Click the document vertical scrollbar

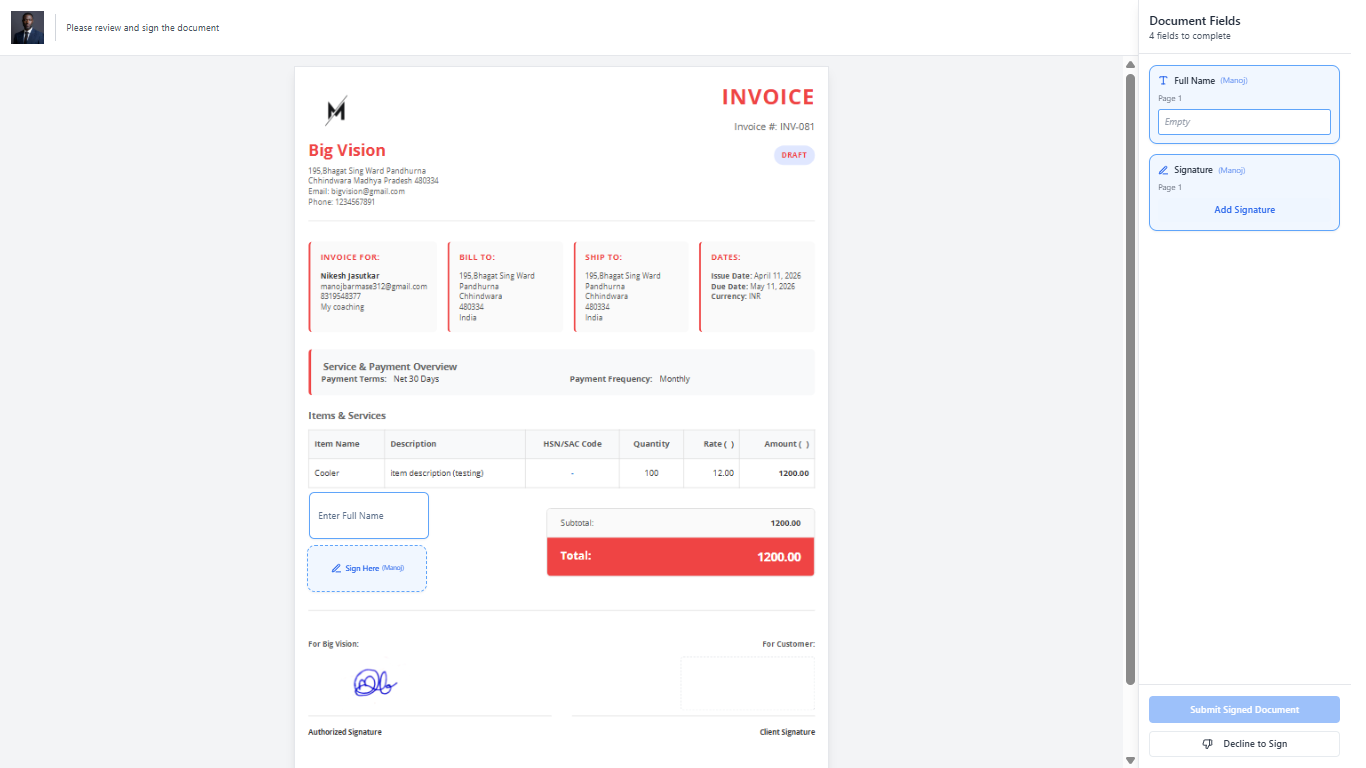pos(1131,378)
